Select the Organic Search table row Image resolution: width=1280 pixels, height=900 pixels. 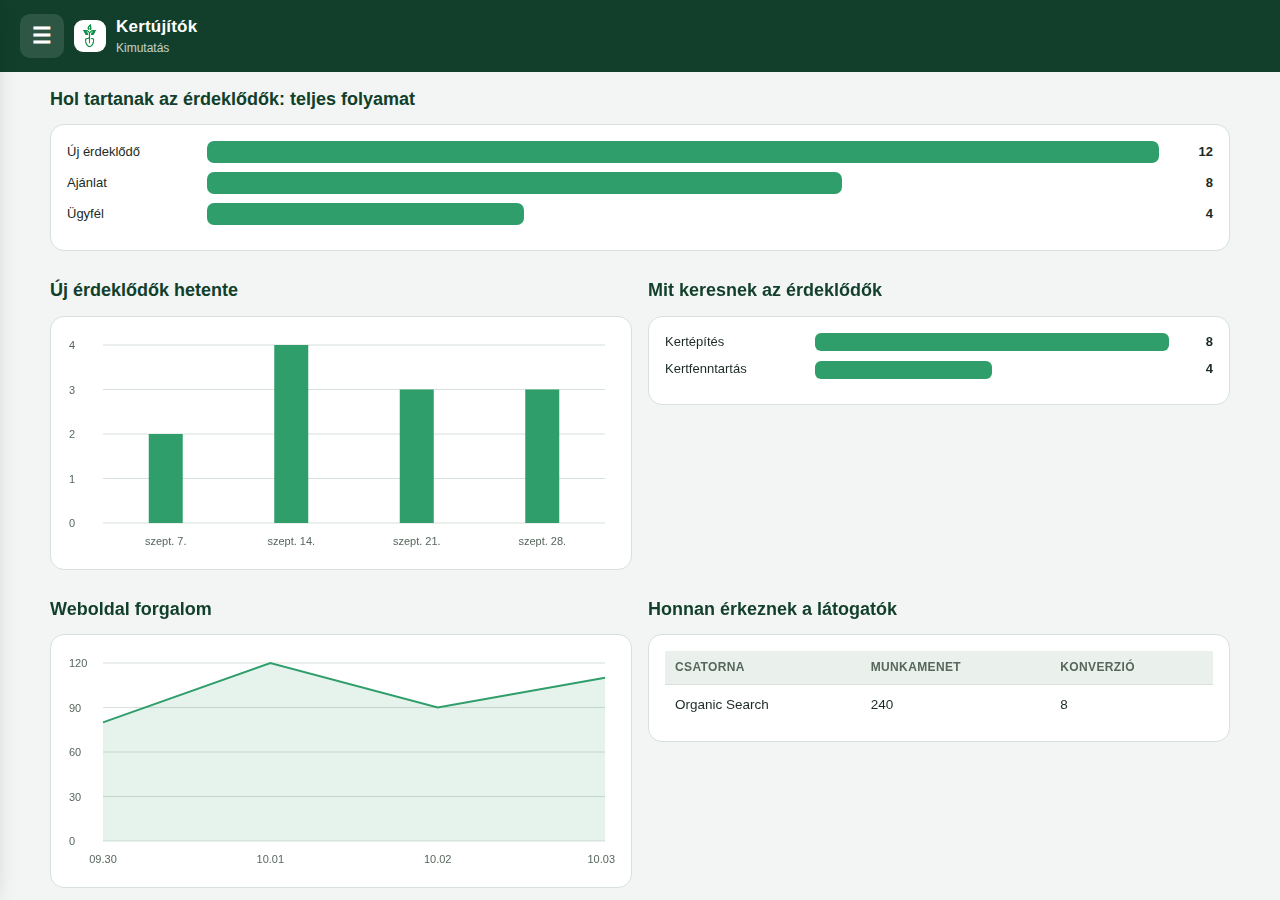pos(939,705)
